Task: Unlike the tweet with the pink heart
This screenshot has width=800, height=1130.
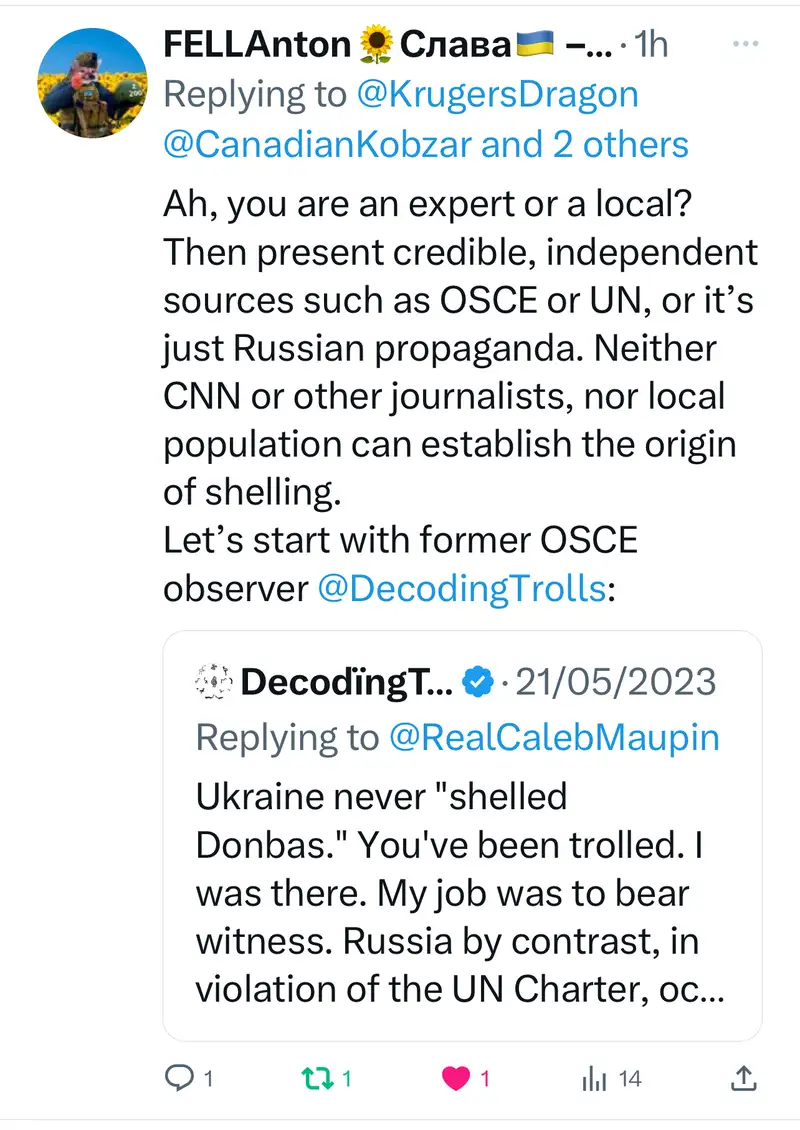Action: point(456,1079)
